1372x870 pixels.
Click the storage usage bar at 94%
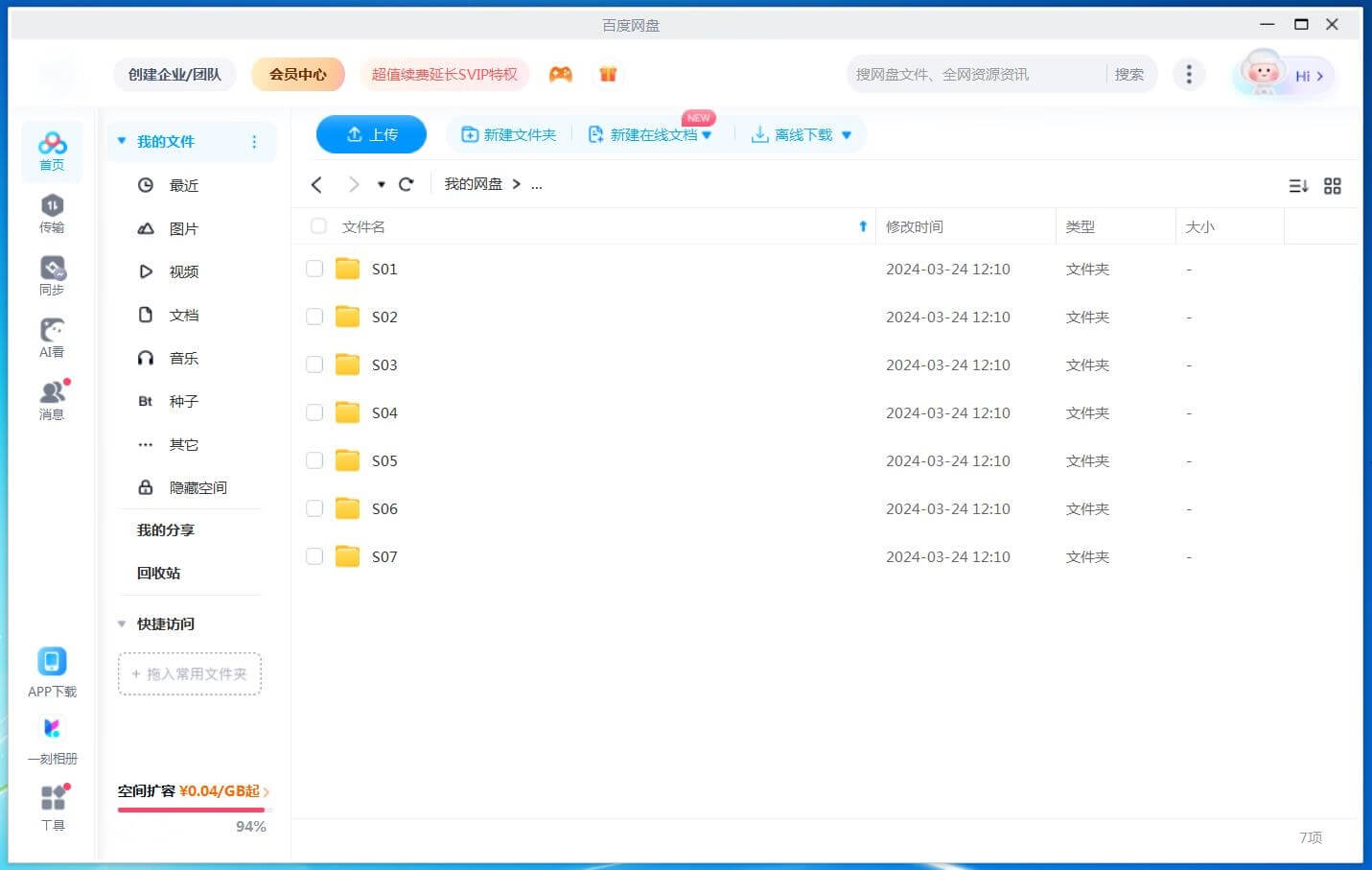[x=190, y=810]
